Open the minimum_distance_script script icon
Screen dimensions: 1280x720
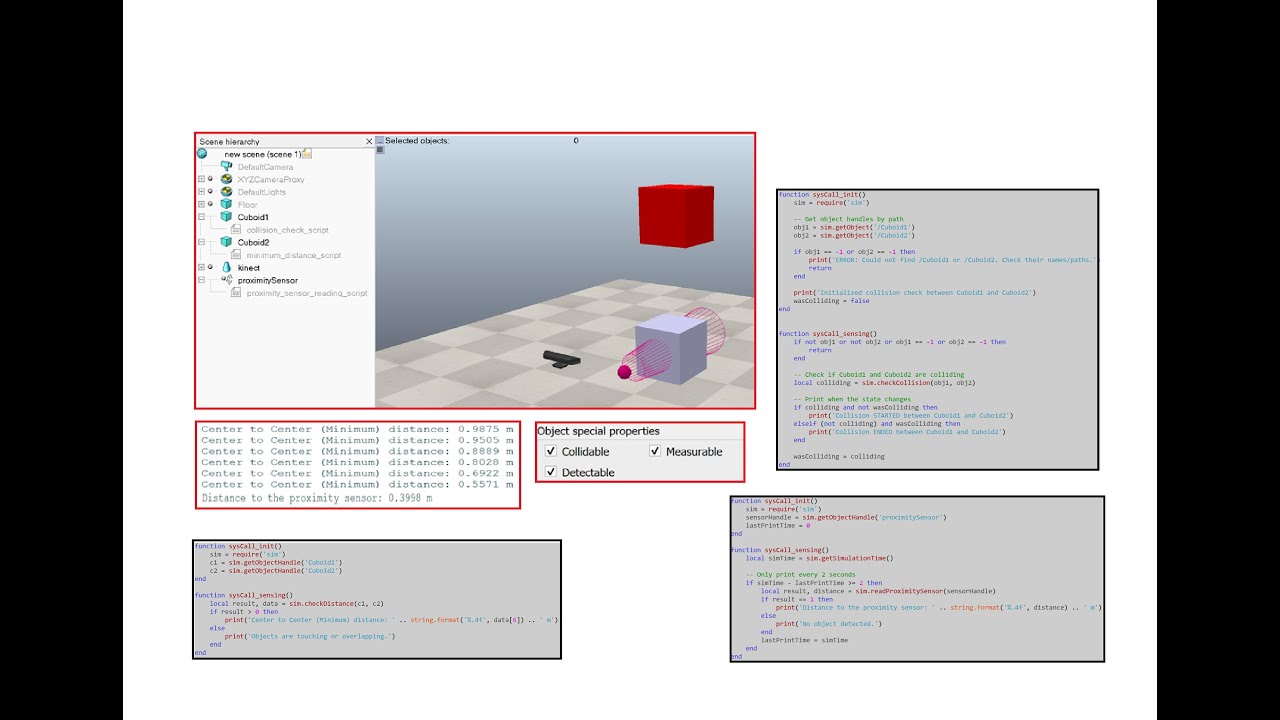(236, 255)
